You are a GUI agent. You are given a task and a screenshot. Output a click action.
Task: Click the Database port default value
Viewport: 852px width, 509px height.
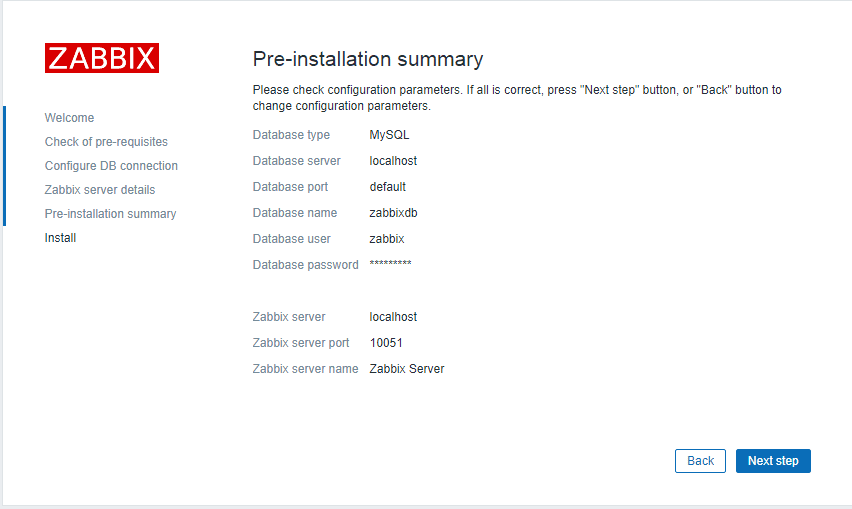point(387,187)
